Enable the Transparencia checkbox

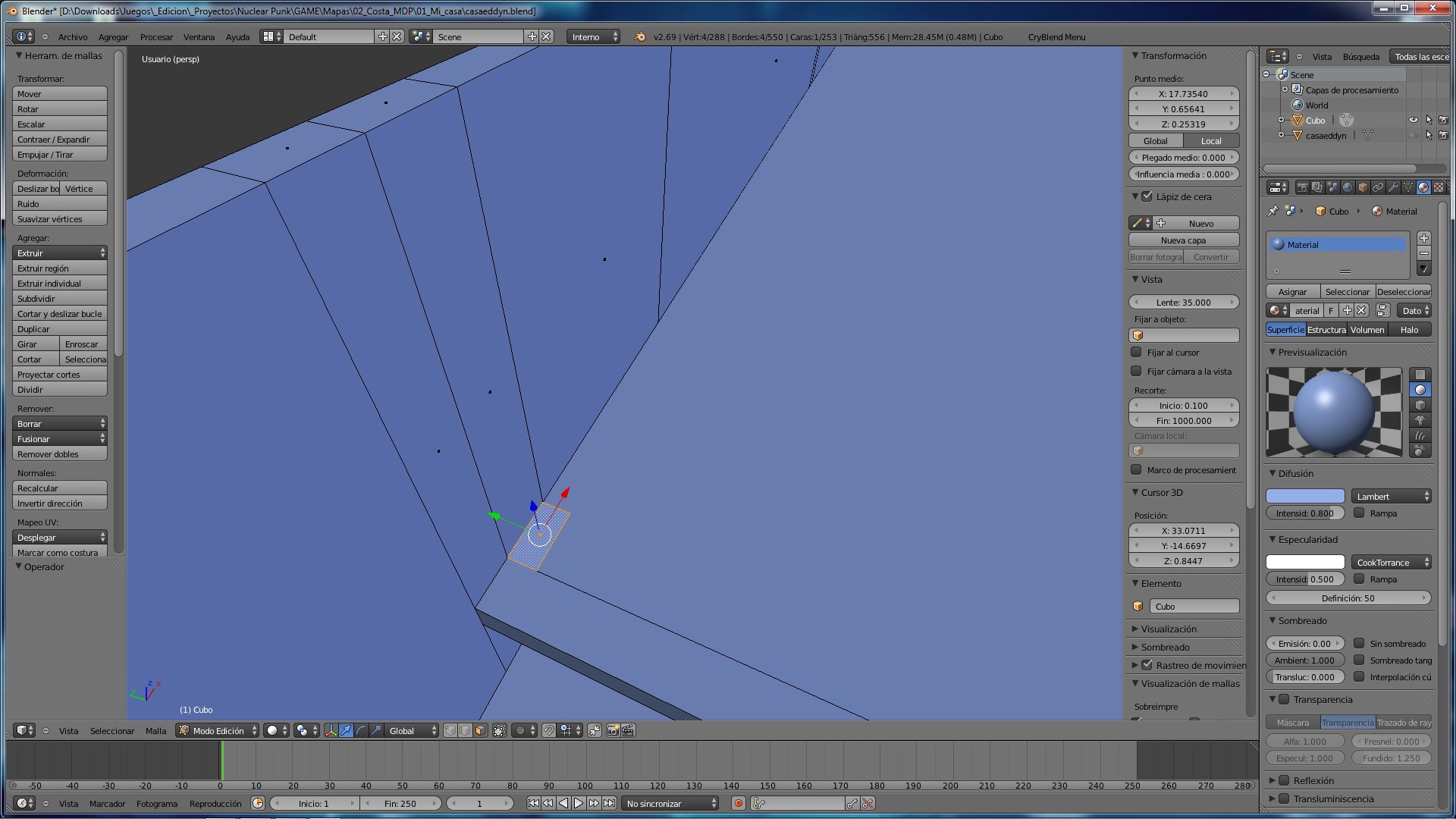[1284, 699]
